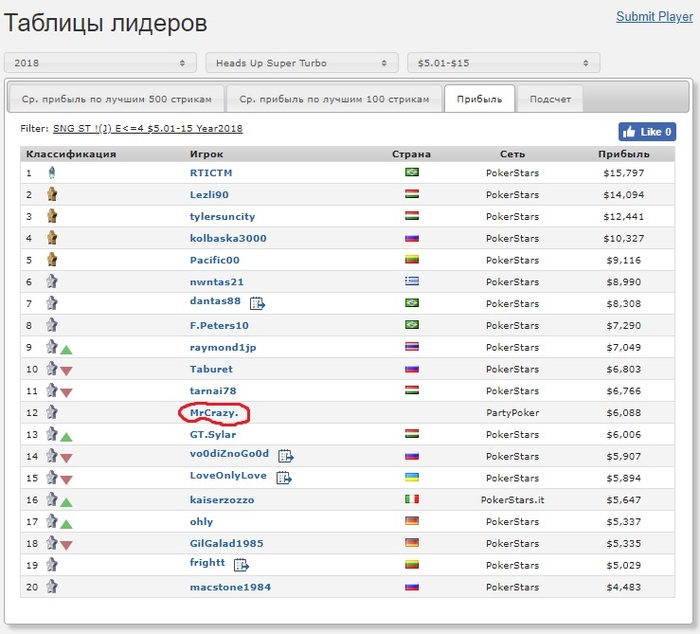Screen dimensions: 700x634
Task: Click the silver star badge for MrCrazy.
Action: [x=52, y=412]
